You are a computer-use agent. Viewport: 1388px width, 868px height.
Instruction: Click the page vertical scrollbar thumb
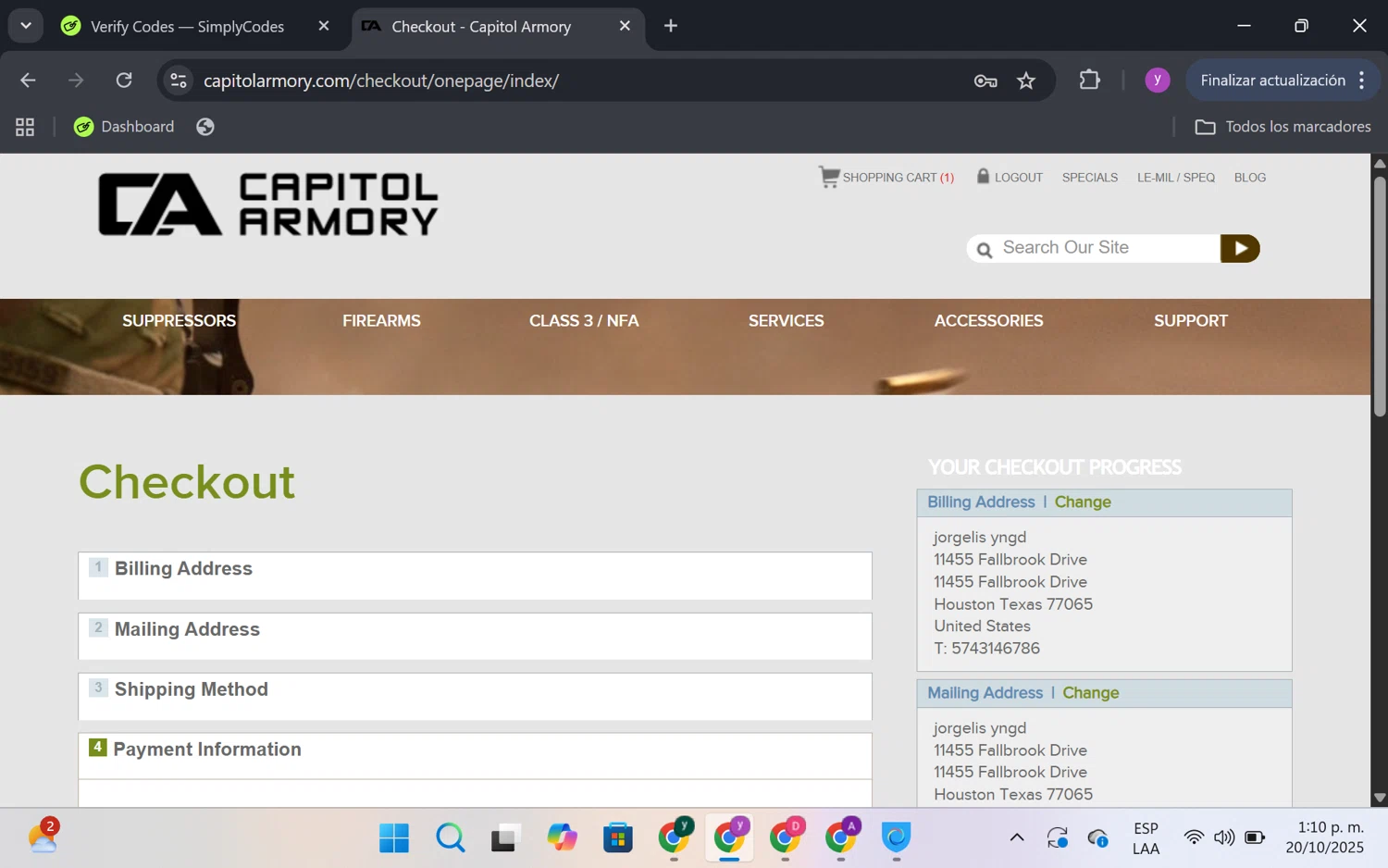pos(1380,294)
